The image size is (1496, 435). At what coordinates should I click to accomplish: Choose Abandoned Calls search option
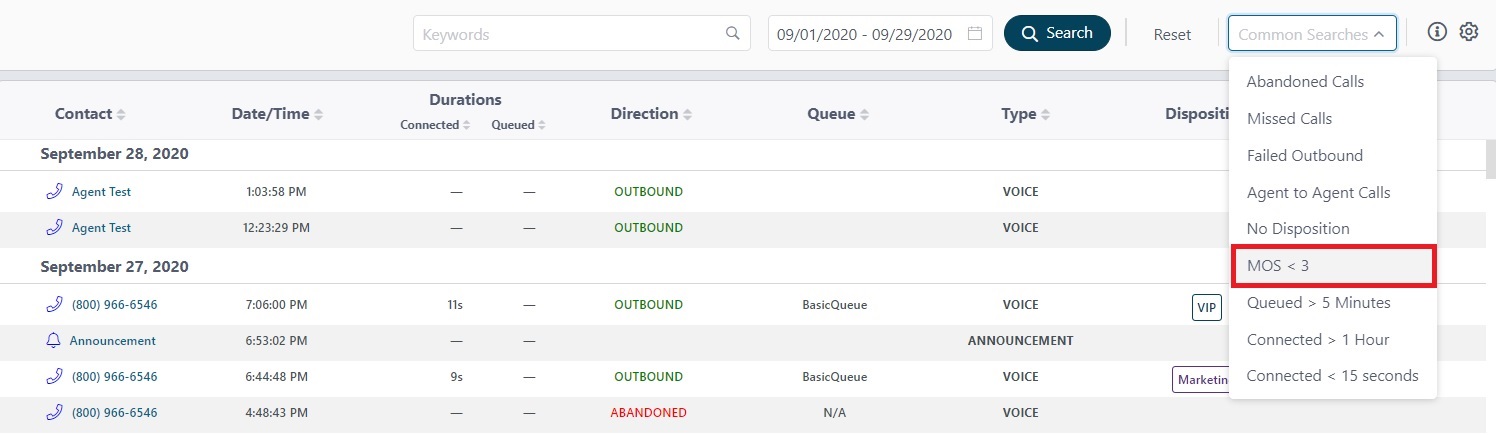pos(1305,82)
